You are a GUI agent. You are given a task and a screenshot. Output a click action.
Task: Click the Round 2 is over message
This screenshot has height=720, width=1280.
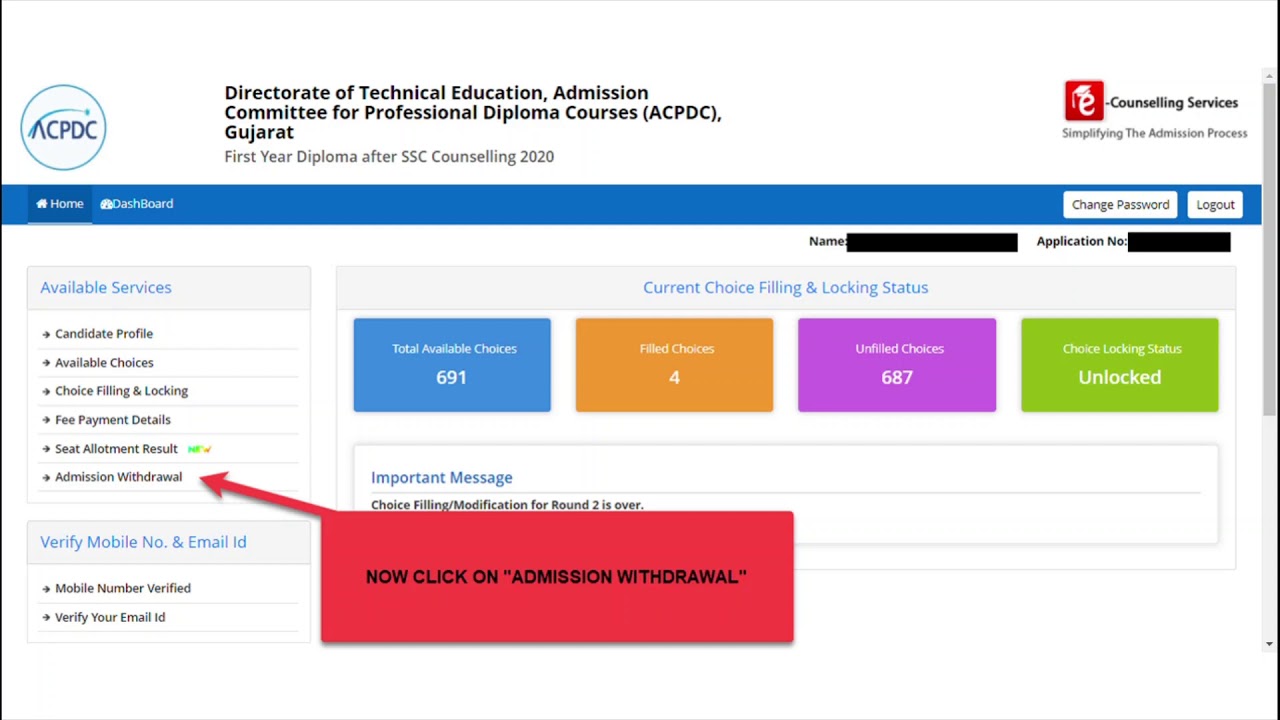tap(507, 505)
